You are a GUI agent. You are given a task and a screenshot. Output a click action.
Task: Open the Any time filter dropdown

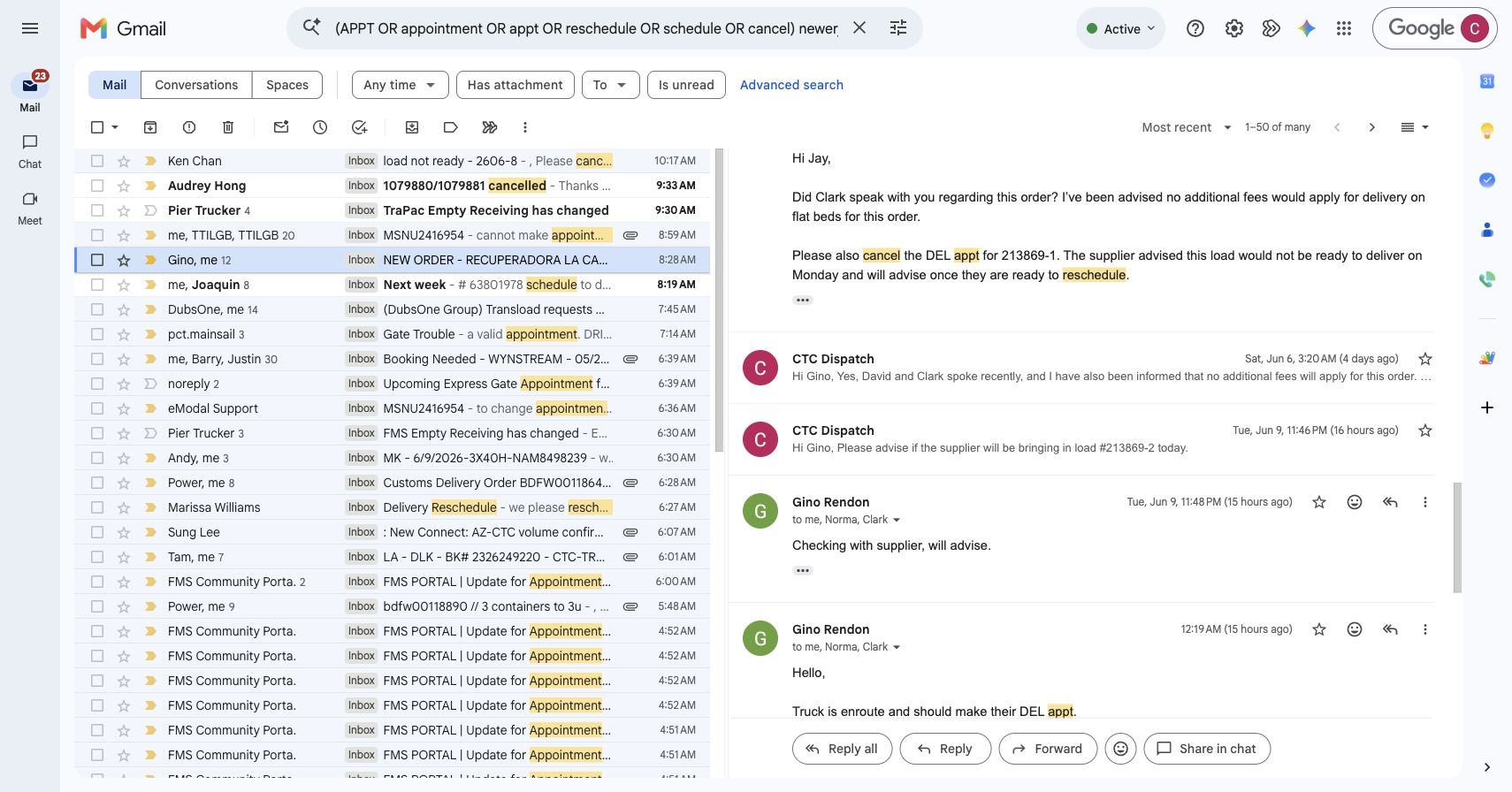pos(400,85)
